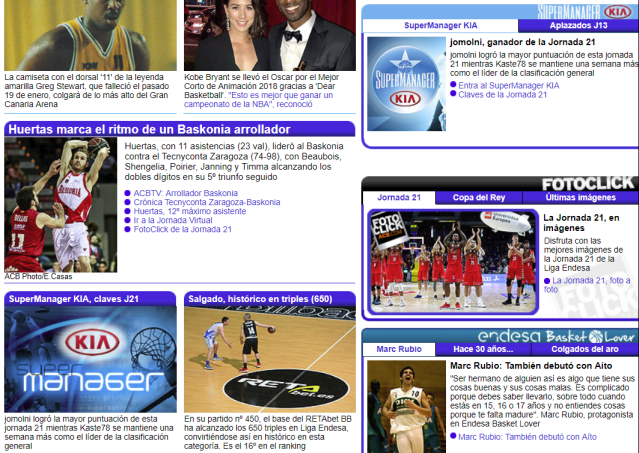Switch to the Aplazados J13 tab
The width and height of the screenshot is (639, 453).
click(578, 25)
